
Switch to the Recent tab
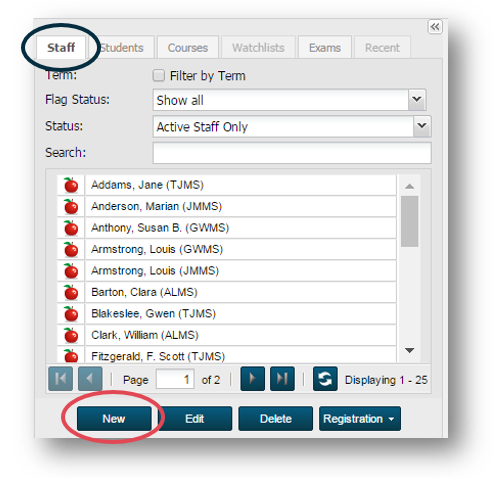(382, 47)
